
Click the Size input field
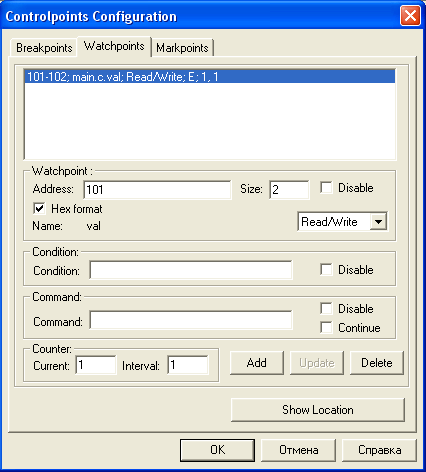[289, 190]
